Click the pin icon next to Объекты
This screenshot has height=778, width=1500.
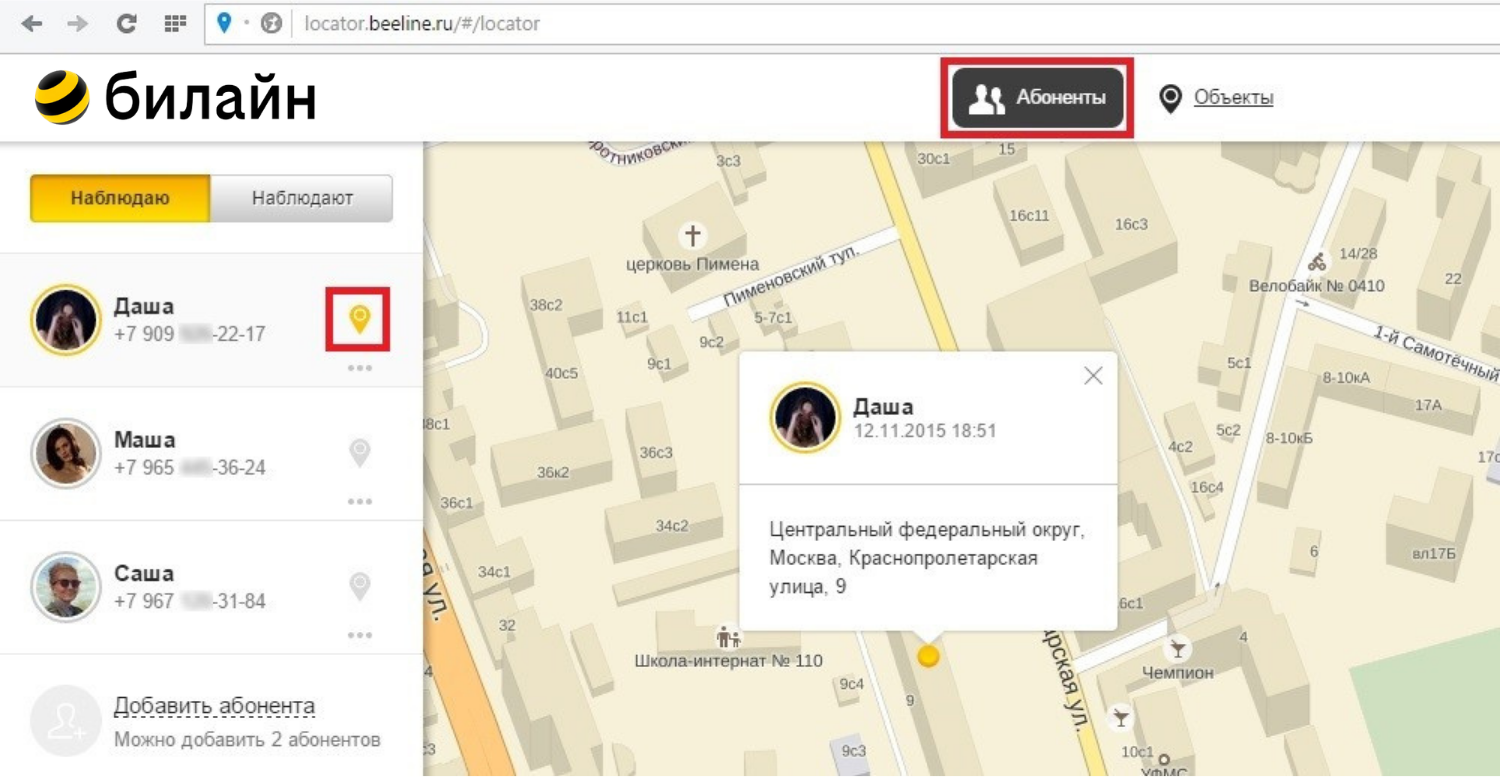coord(1170,98)
